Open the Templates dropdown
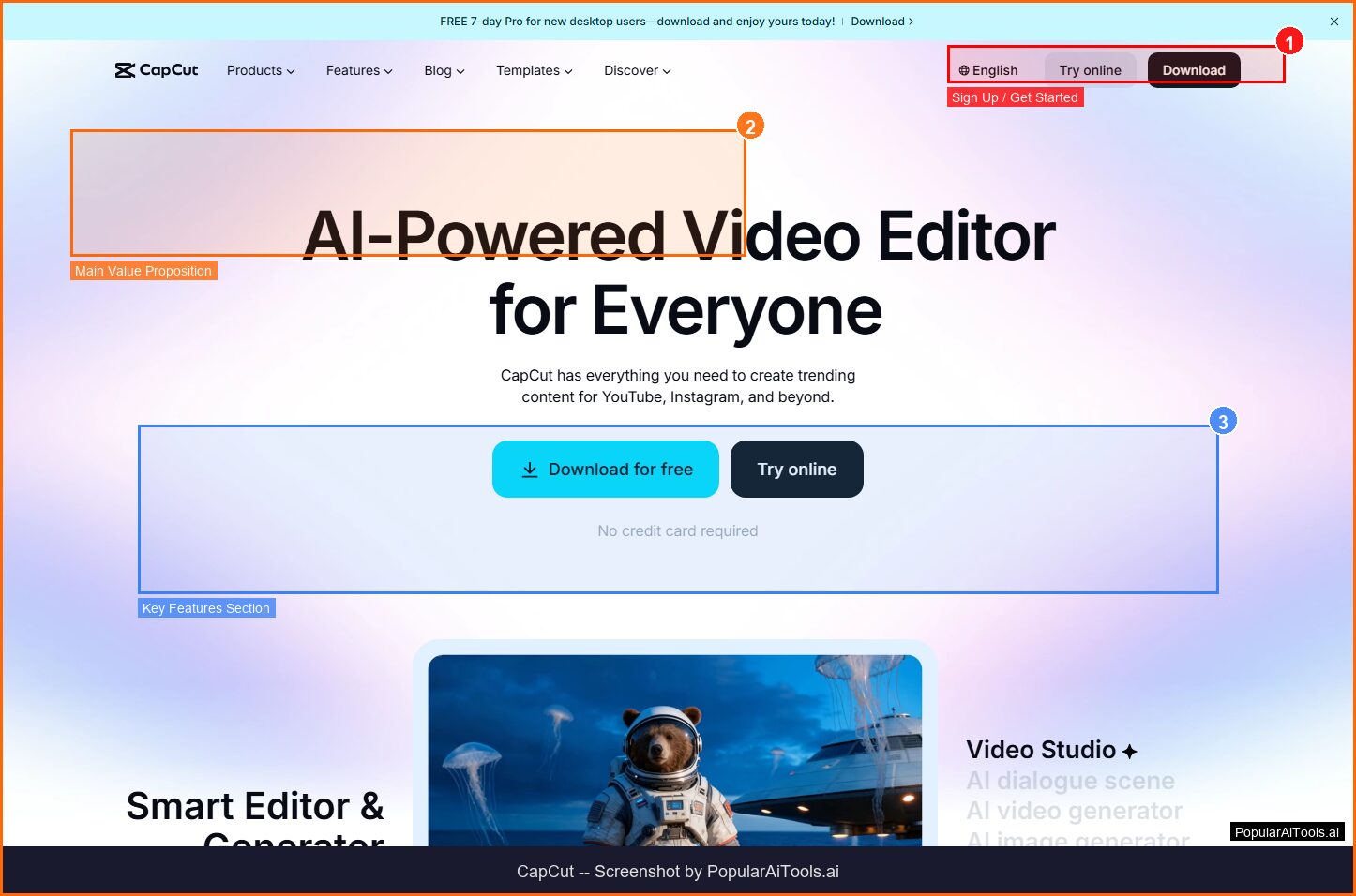Screen dimensions: 1356x896 click(x=533, y=70)
